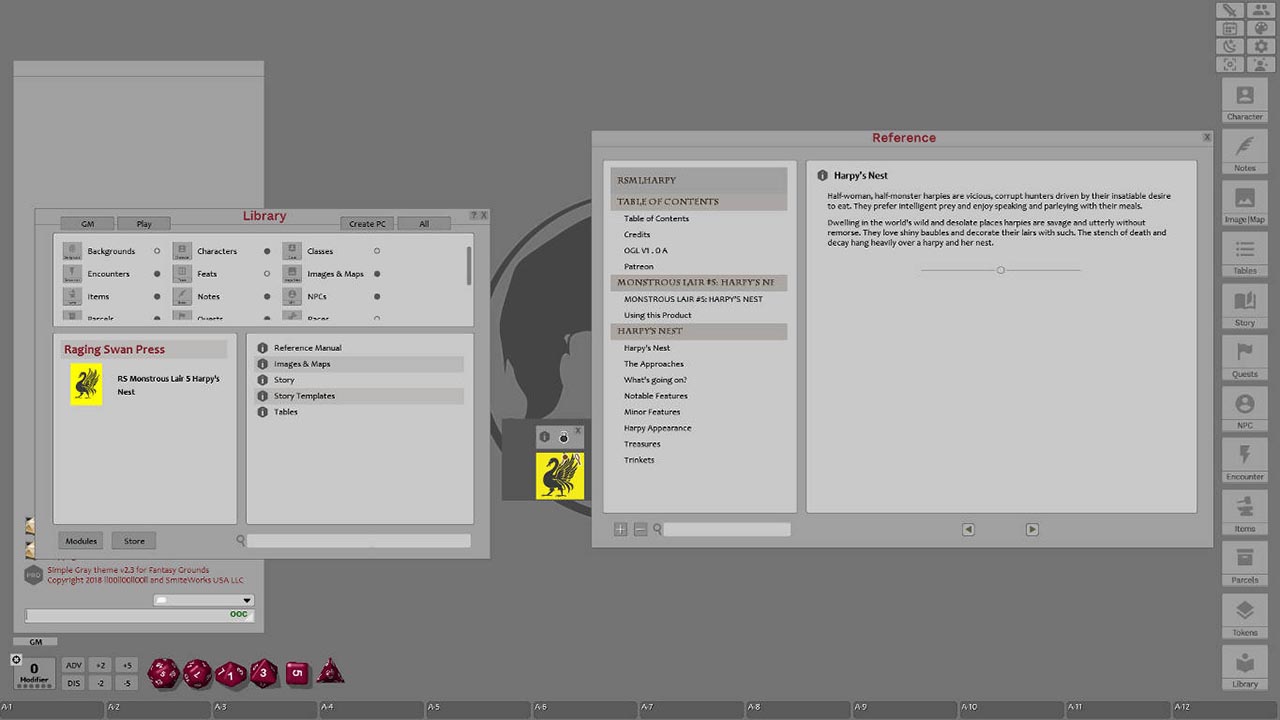Open the NPC panel from the right sidebar
This screenshot has width=1280, height=720.
pos(1244,408)
